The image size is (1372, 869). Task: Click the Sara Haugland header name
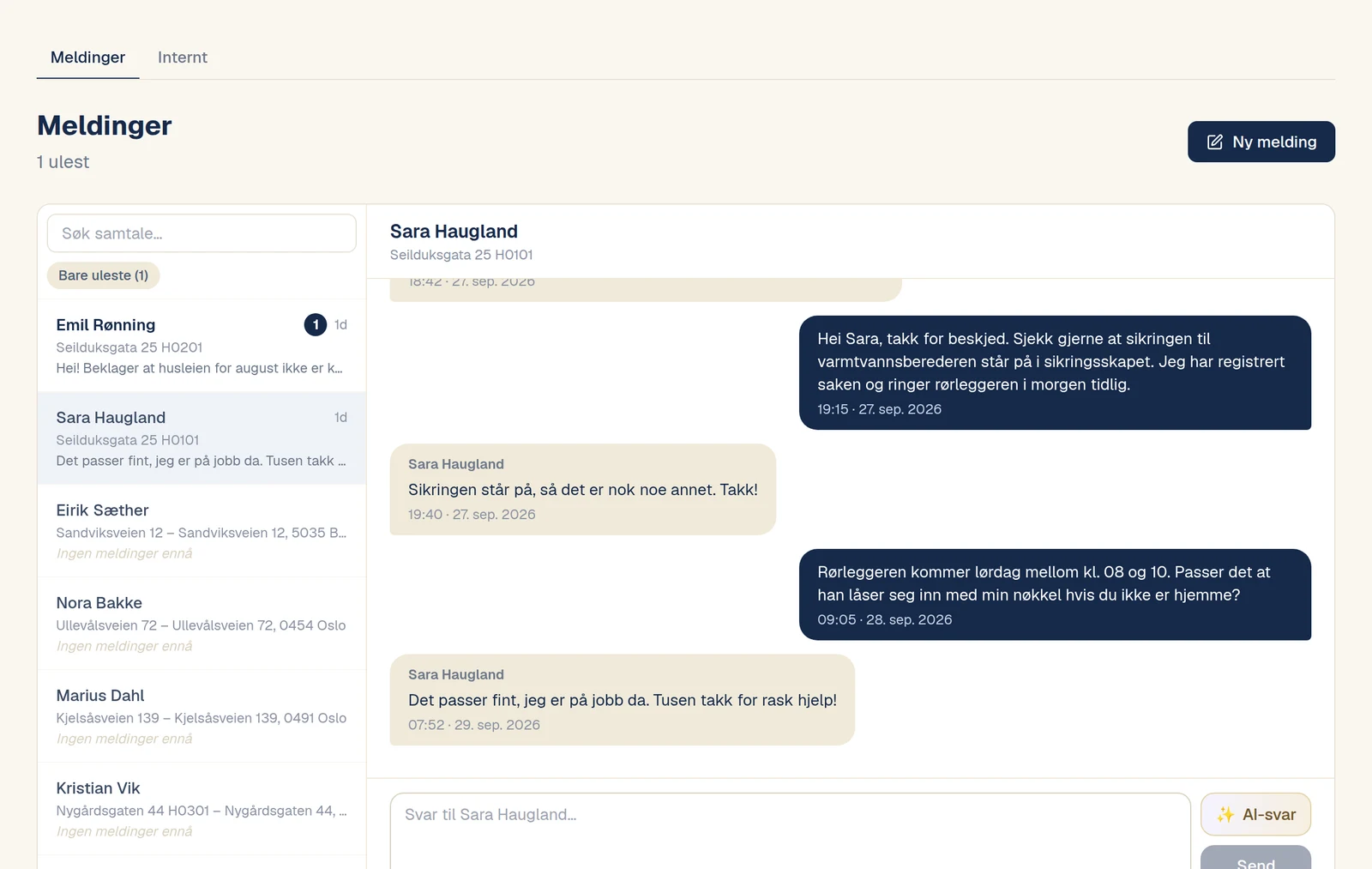tap(454, 232)
